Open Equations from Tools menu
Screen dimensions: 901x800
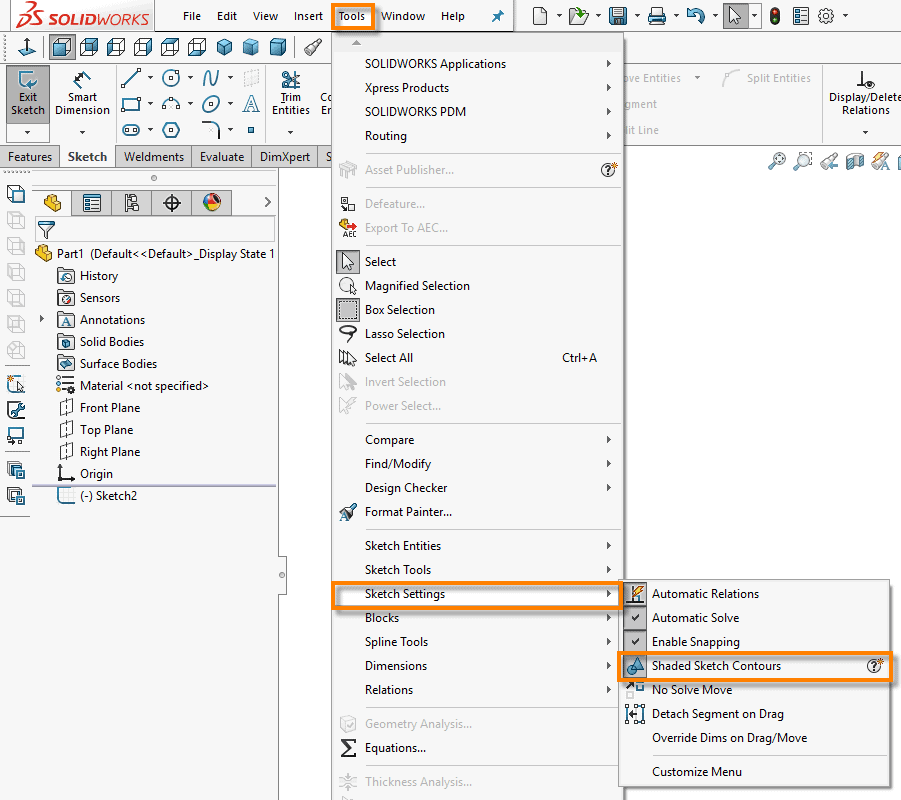coord(395,748)
